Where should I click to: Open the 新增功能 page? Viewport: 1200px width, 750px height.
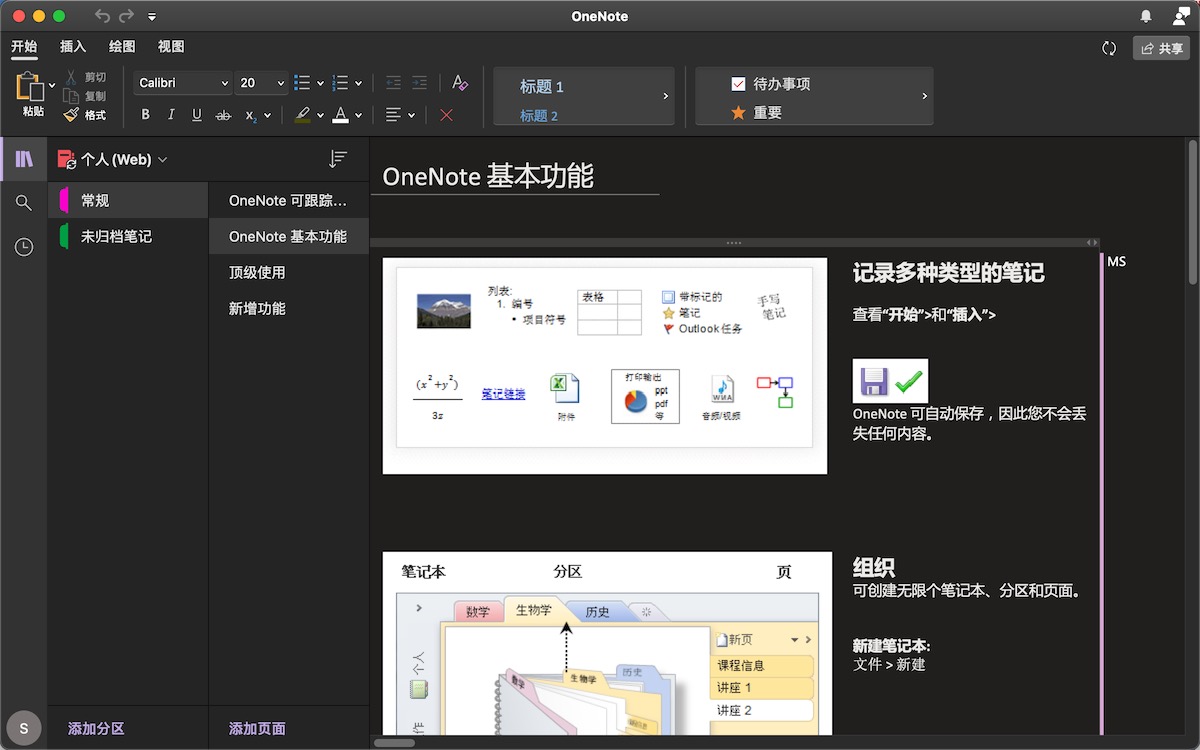(x=288, y=308)
